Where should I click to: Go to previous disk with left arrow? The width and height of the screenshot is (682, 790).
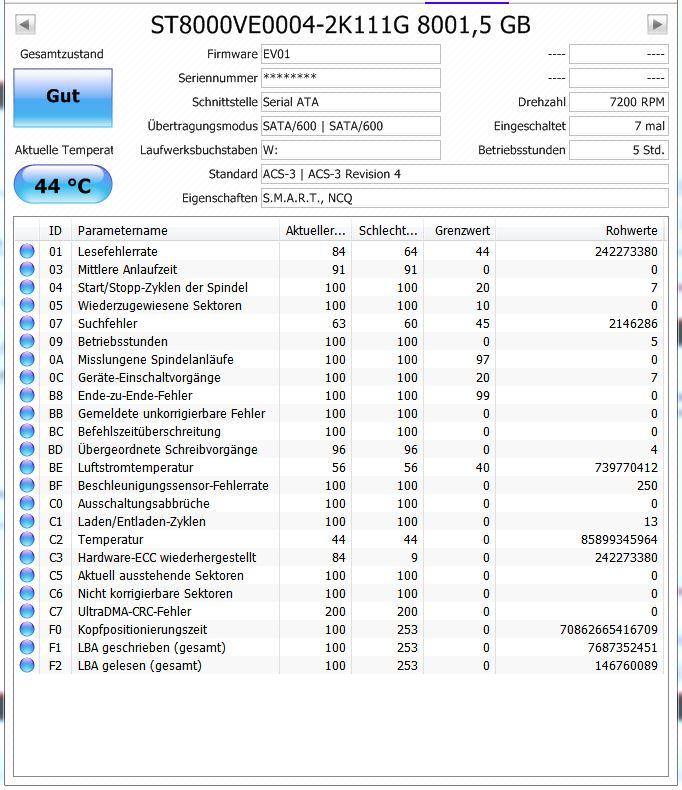coord(25,24)
